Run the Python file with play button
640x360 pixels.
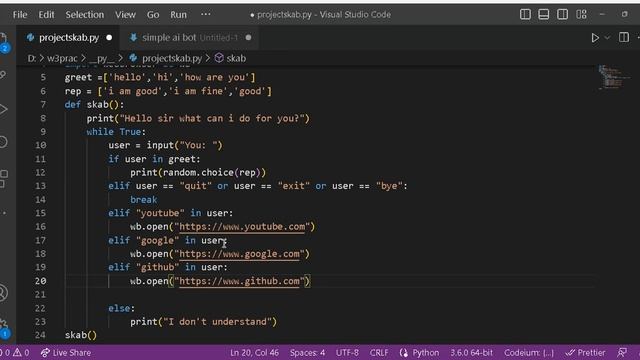pyautogui.click(x=595, y=38)
